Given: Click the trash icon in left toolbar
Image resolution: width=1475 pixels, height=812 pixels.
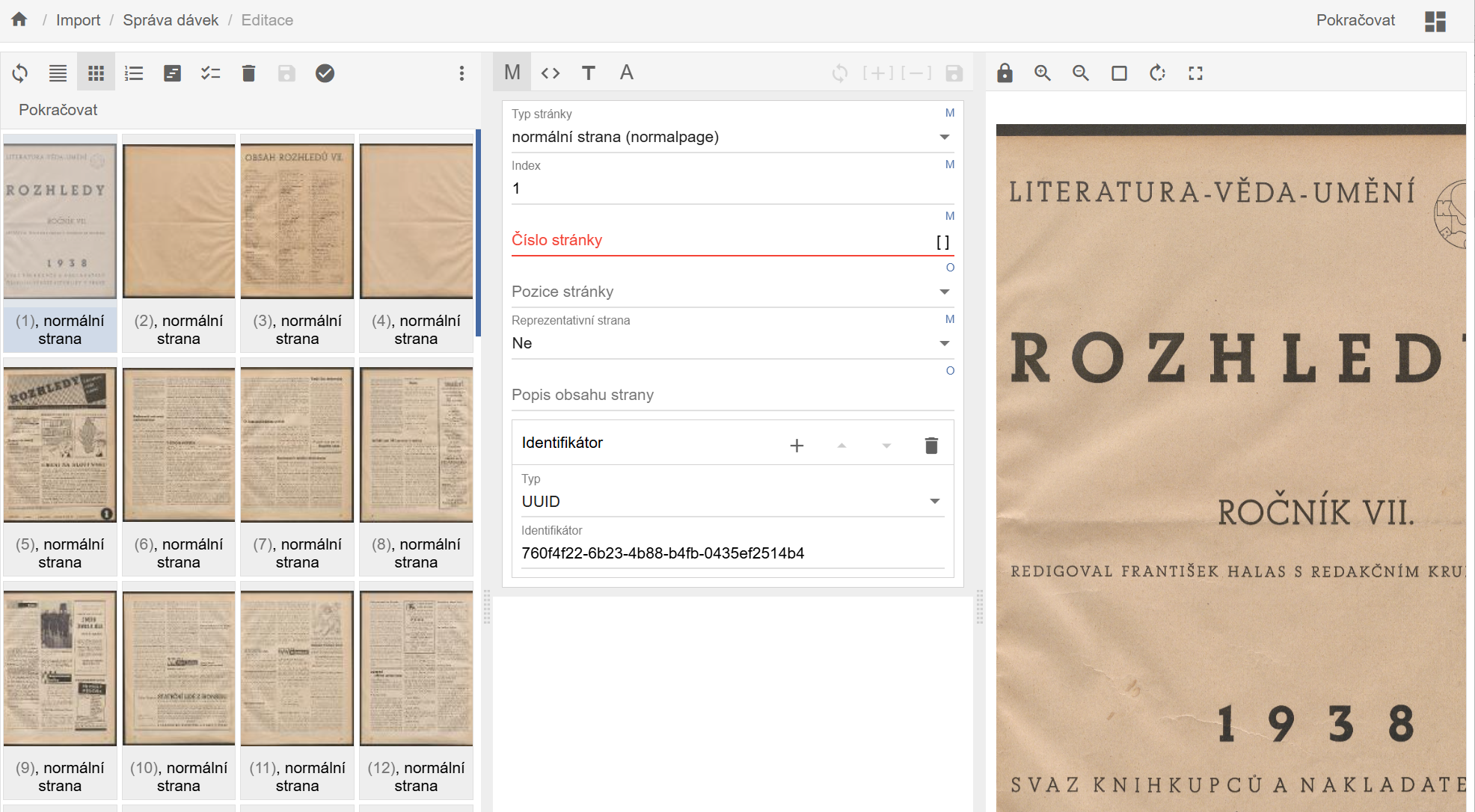Looking at the screenshot, I should (248, 73).
